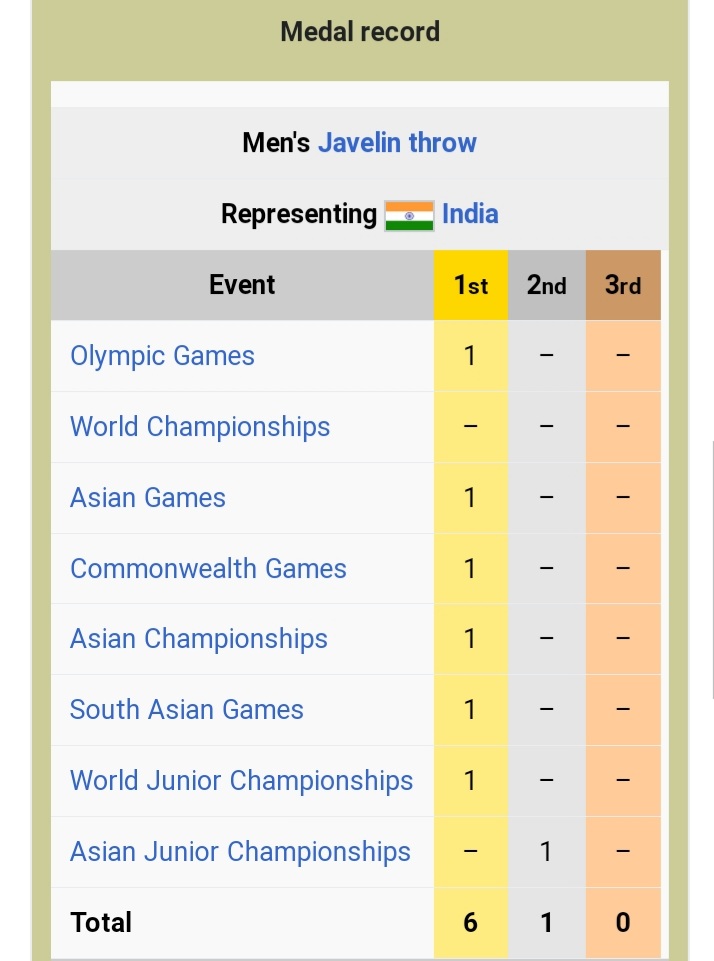The image size is (714, 961).
Task: Click the Total row label
Action: [101, 922]
